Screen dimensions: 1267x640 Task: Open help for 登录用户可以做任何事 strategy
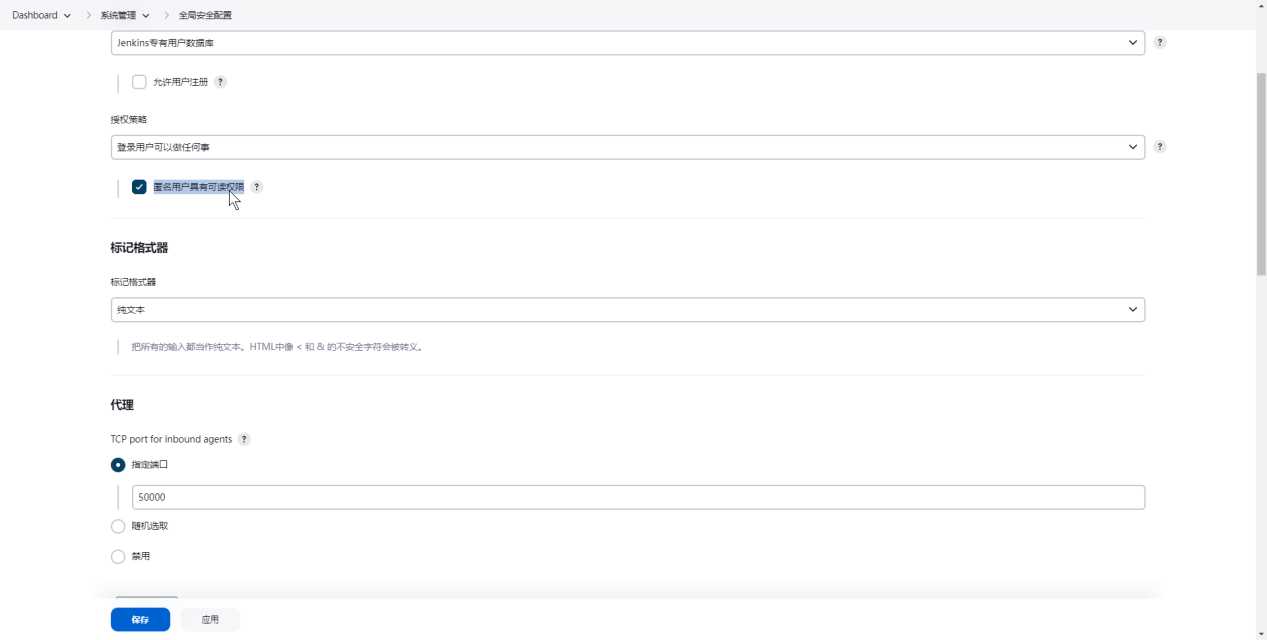1160,147
